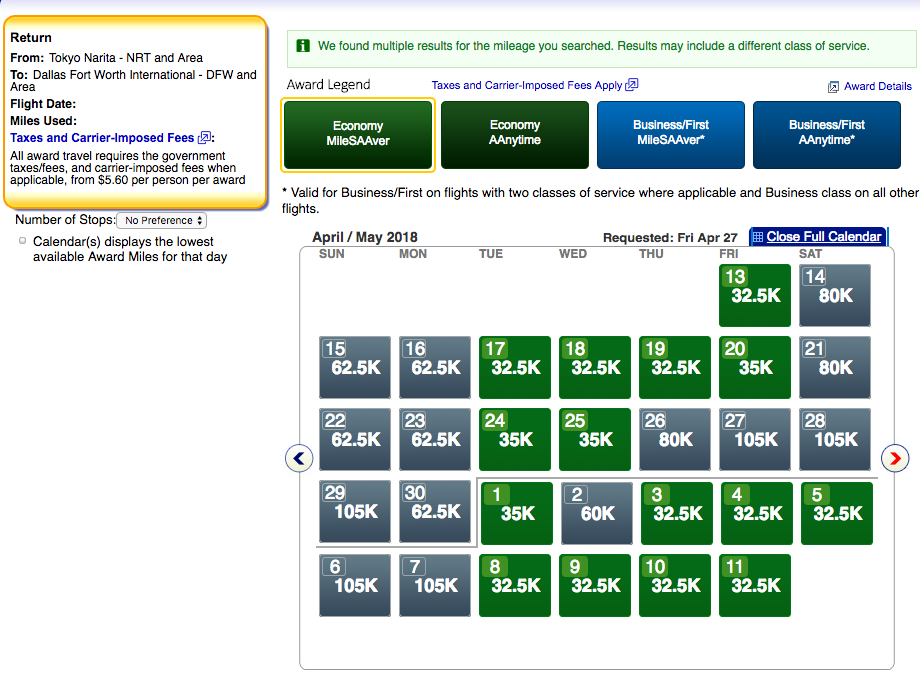Open Taxes and Carrier-Imposed Fees Apply link

point(526,86)
